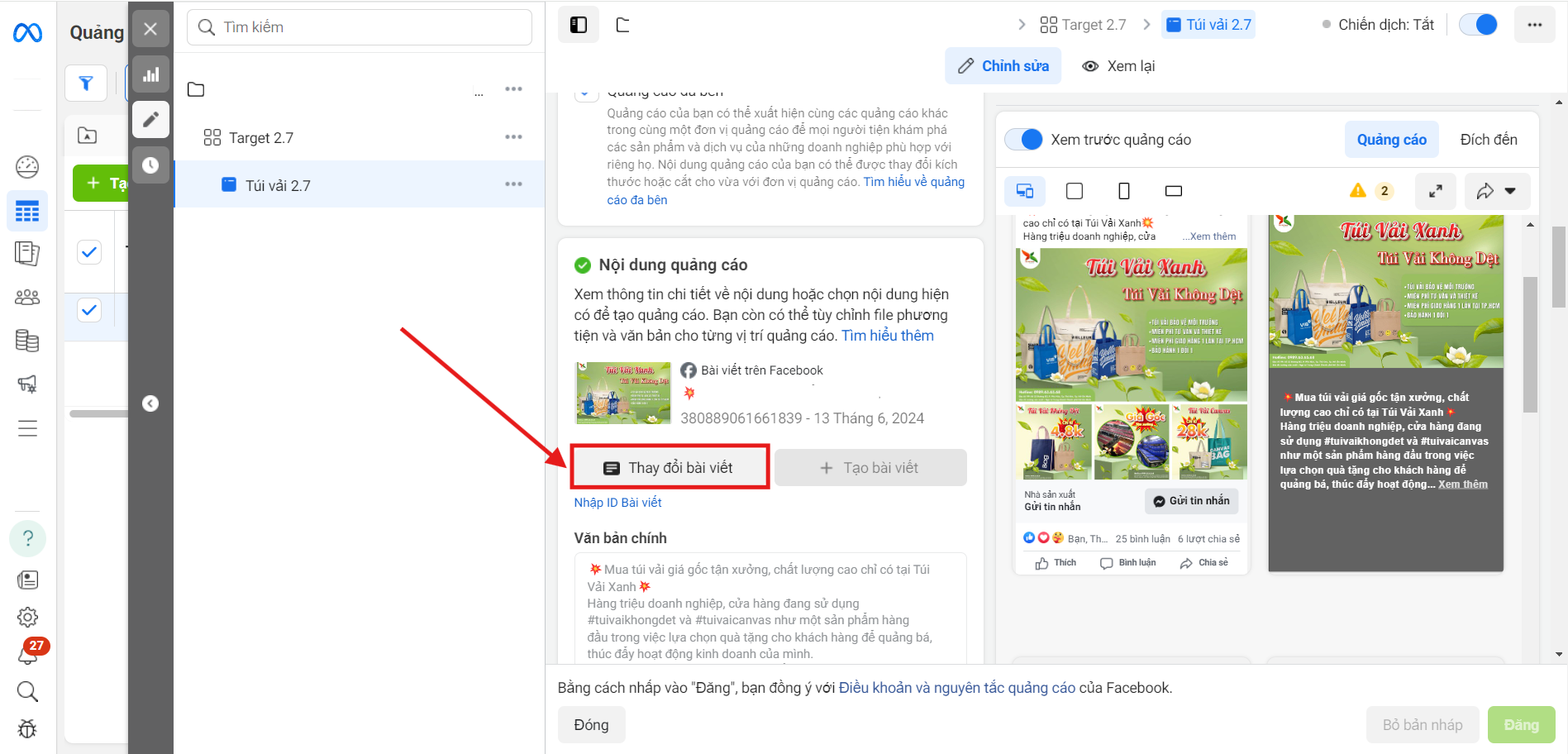Open the Tìm hiểu thêm link
This screenshot has height=754, width=1568.
[x=888, y=336]
